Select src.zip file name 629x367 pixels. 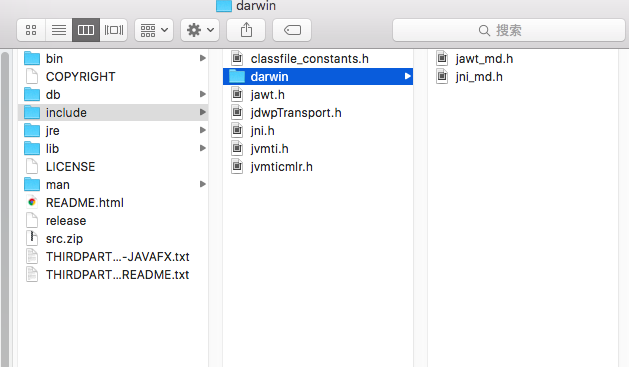(64, 239)
